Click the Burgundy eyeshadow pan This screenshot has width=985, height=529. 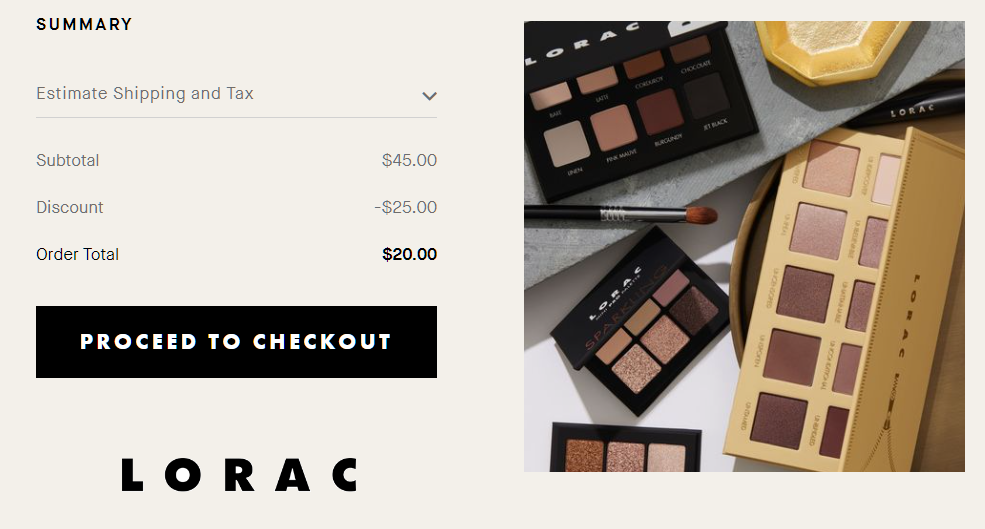(660, 112)
